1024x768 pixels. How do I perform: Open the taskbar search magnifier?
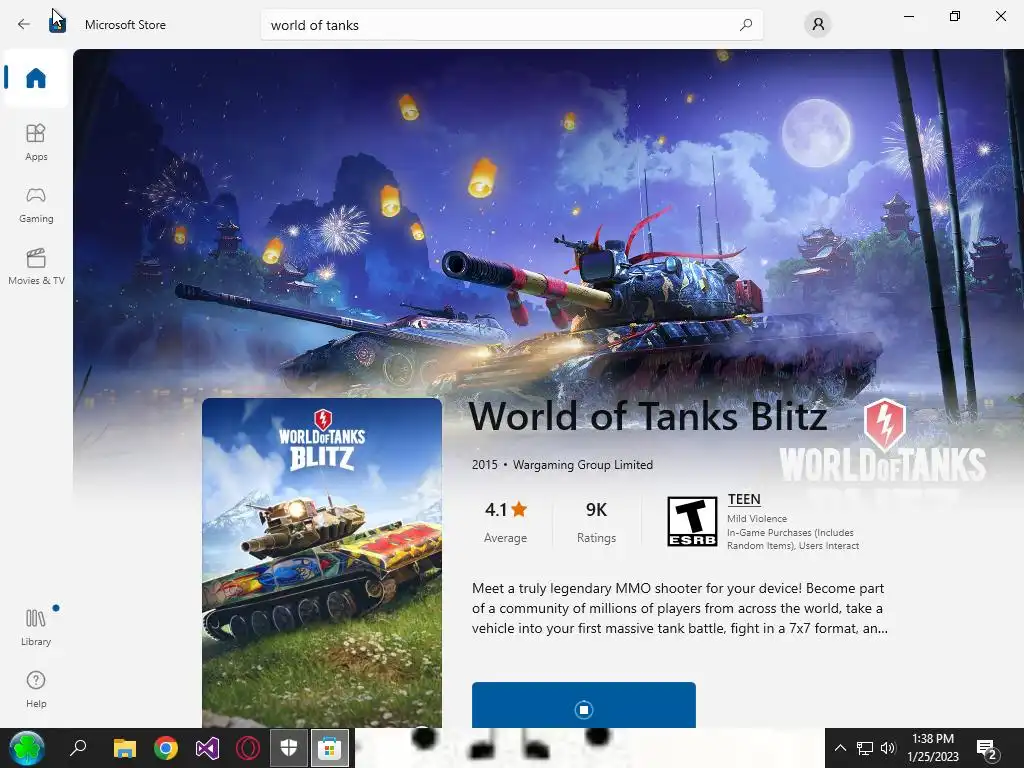click(78, 748)
